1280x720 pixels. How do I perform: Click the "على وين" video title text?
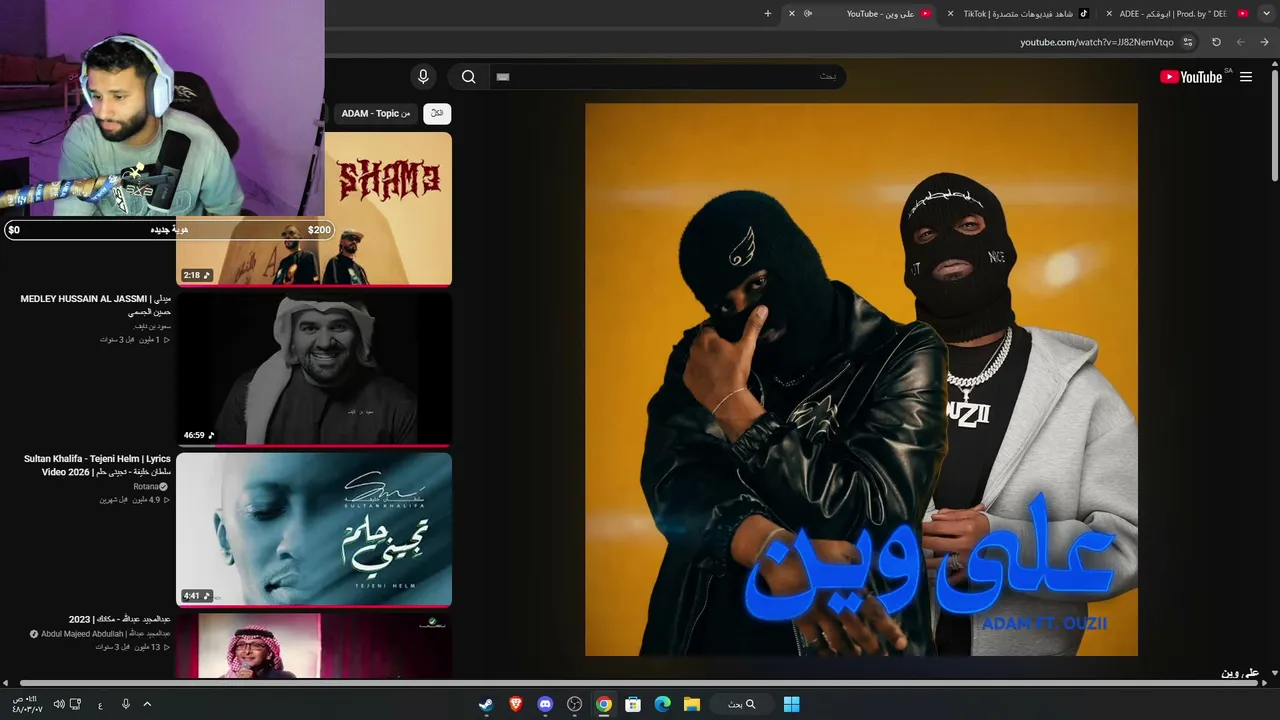(1240, 672)
